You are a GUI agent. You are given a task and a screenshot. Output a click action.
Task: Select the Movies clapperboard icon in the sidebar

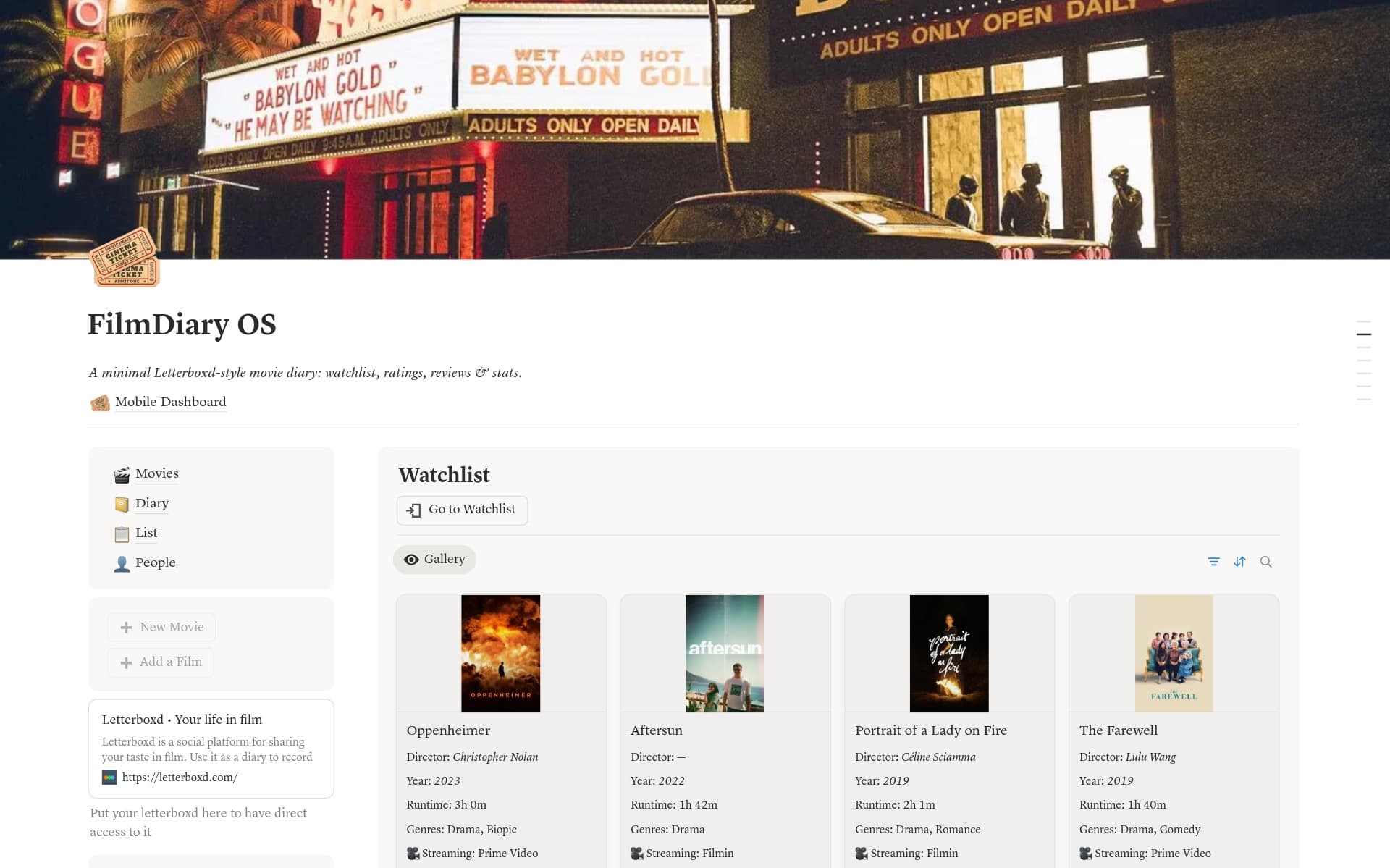point(122,474)
